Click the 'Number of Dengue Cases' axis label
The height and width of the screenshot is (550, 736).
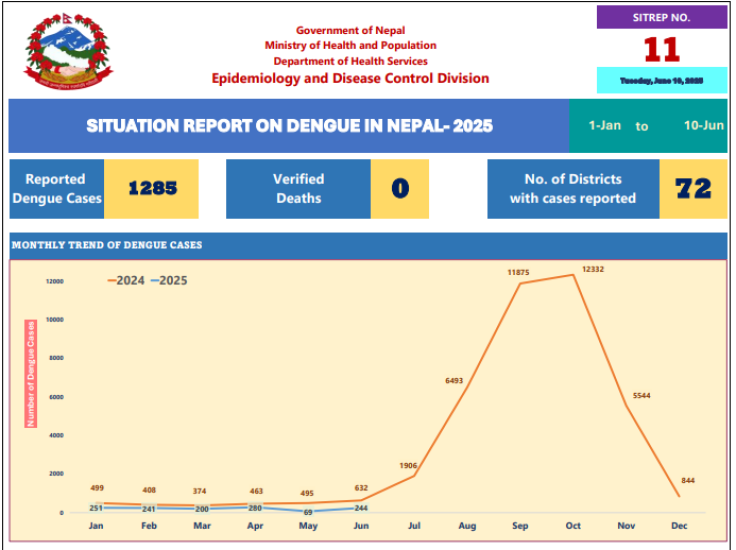coord(31,374)
